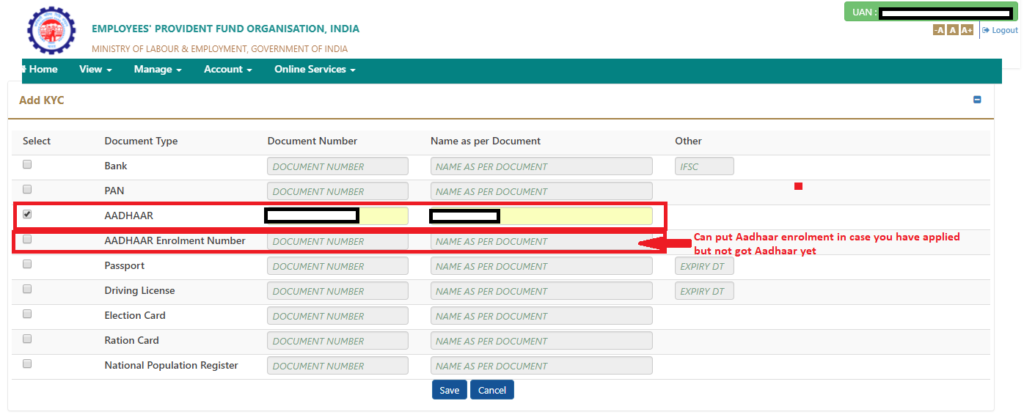
Task: Save the KYC details
Action: pos(449,390)
